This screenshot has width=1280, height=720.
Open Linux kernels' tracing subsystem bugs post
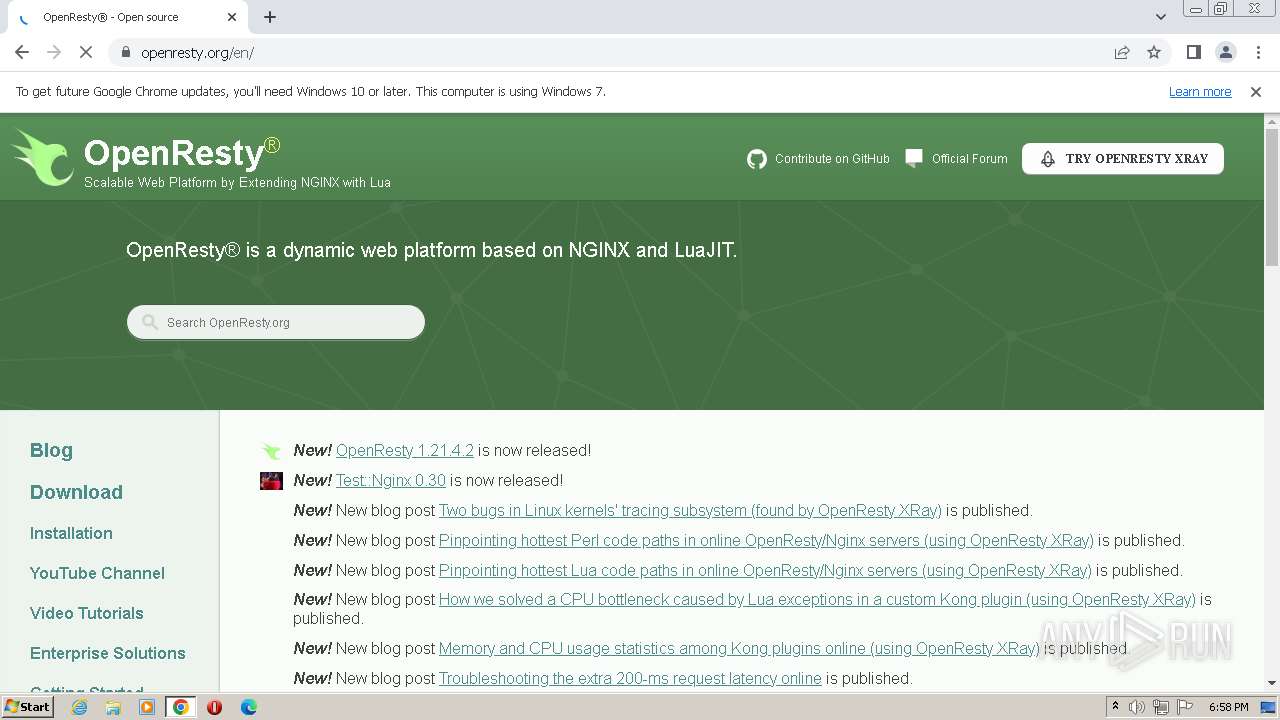[x=690, y=511]
